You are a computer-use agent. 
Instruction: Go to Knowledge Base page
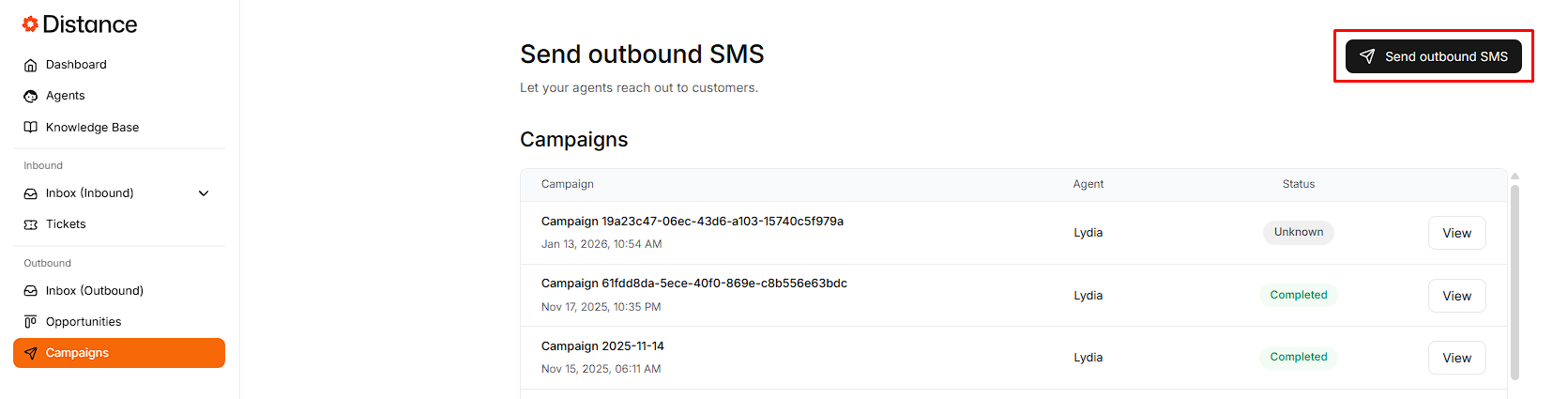(x=92, y=128)
